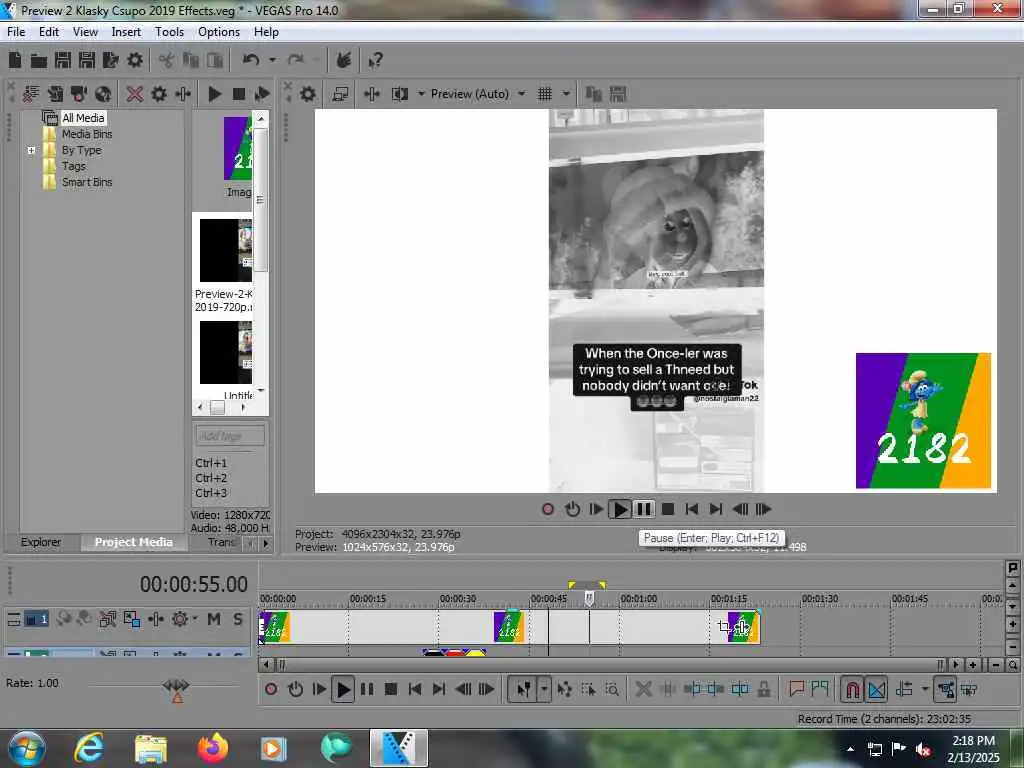Screen dimensions: 1024x768
Task: Copy snapshot to clipboard in preview toolbar
Action: click(x=594, y=94)
